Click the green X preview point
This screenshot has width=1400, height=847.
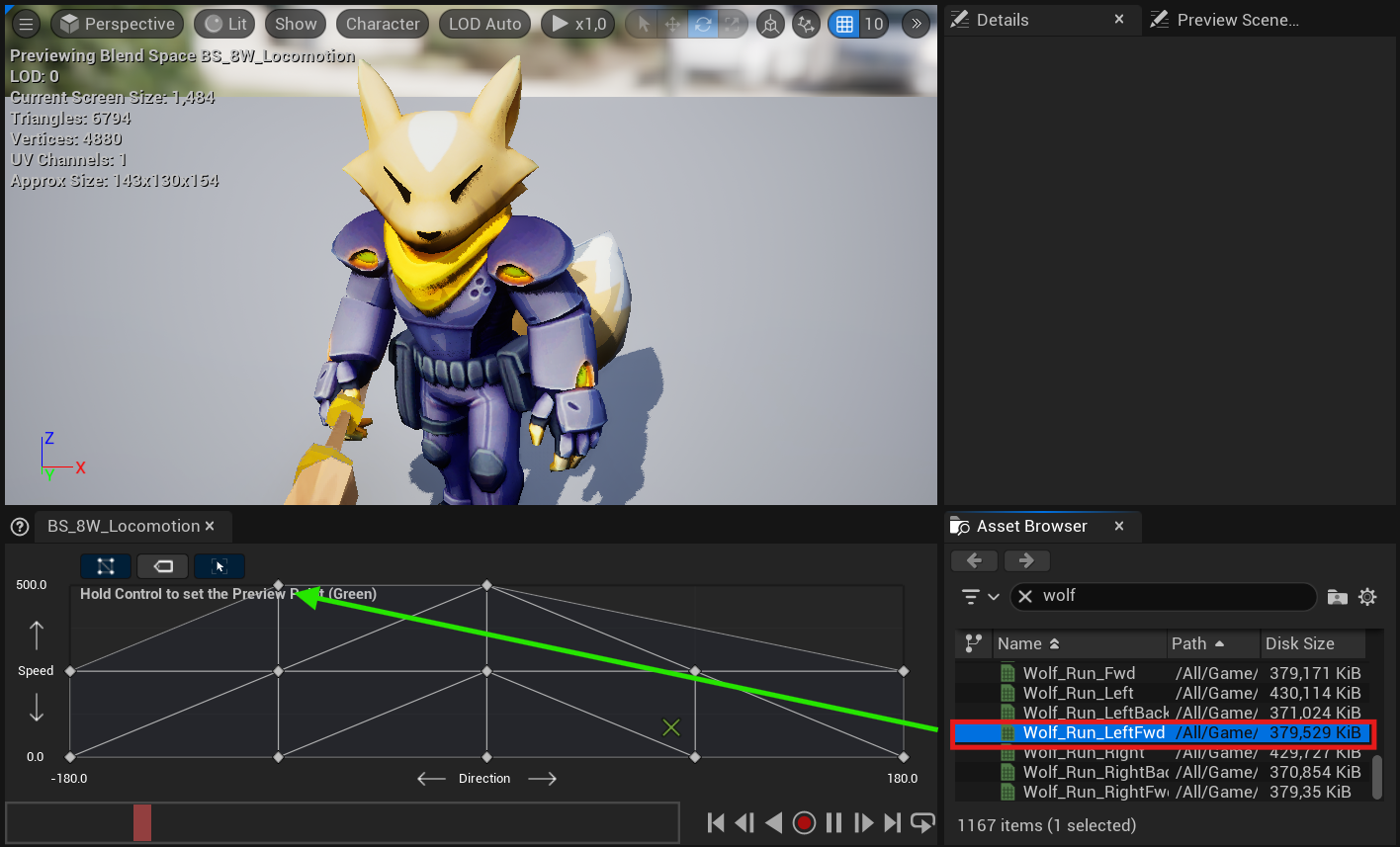click(671, 727)
